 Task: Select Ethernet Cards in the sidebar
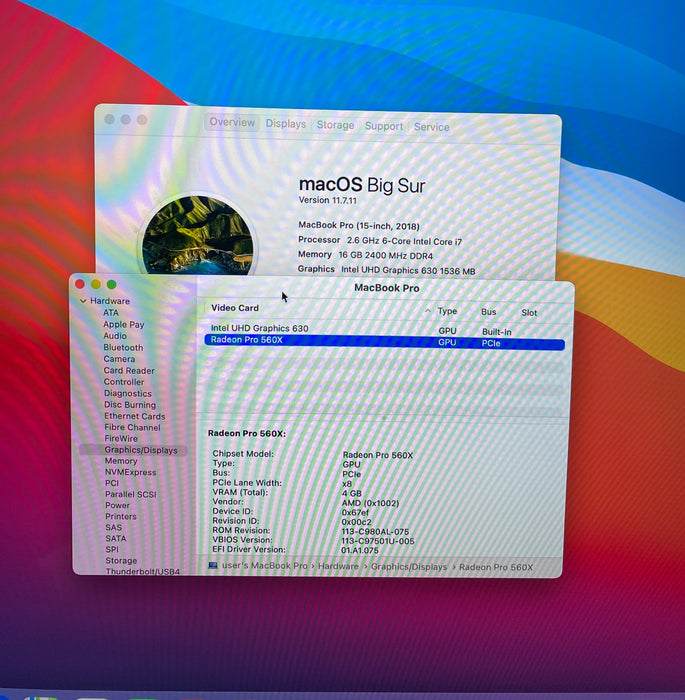tap(135, 416)
